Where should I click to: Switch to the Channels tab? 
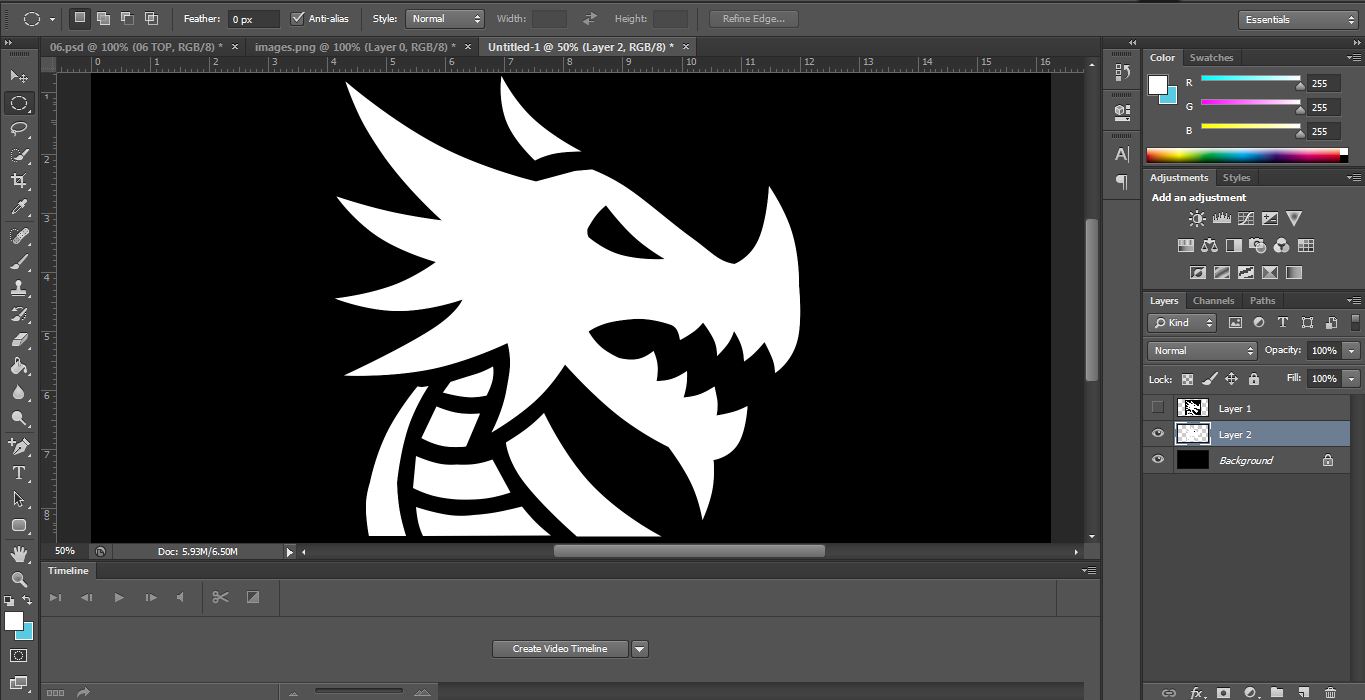(1213, 301)
